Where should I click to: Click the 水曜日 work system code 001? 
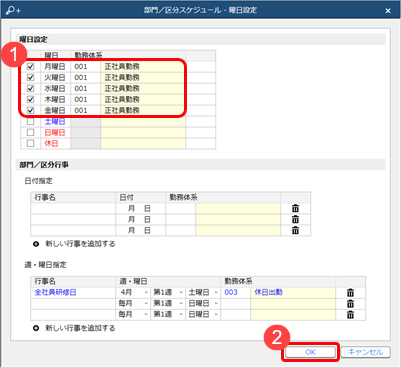tap(85, 88)
